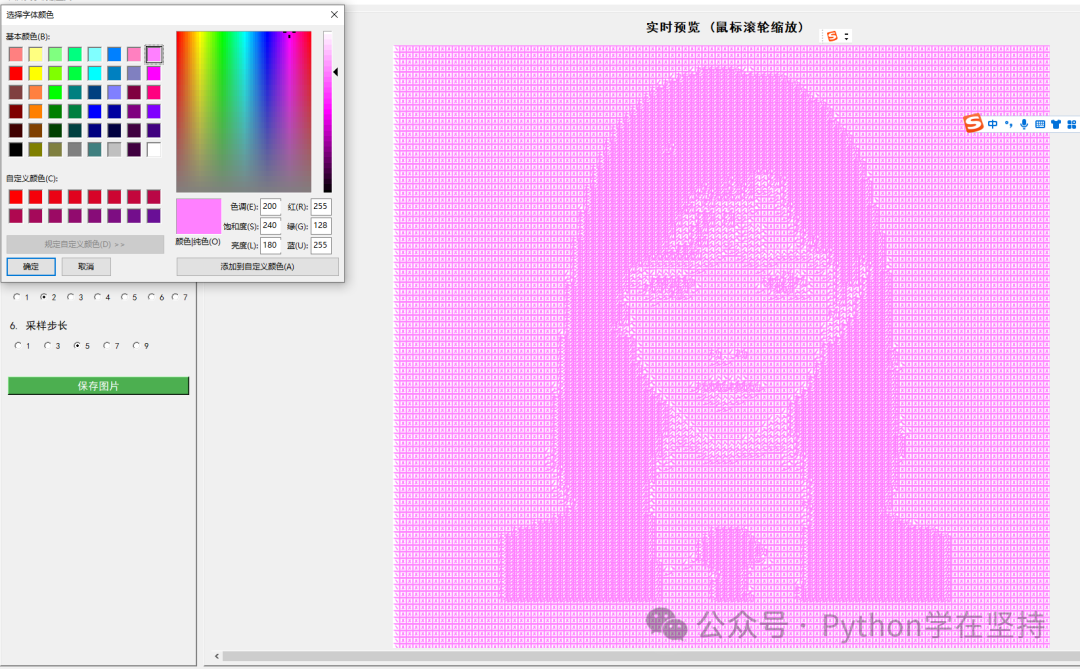Select radio option 6 in the seven-option group
1080x669 pixels.
pos(151,297)
